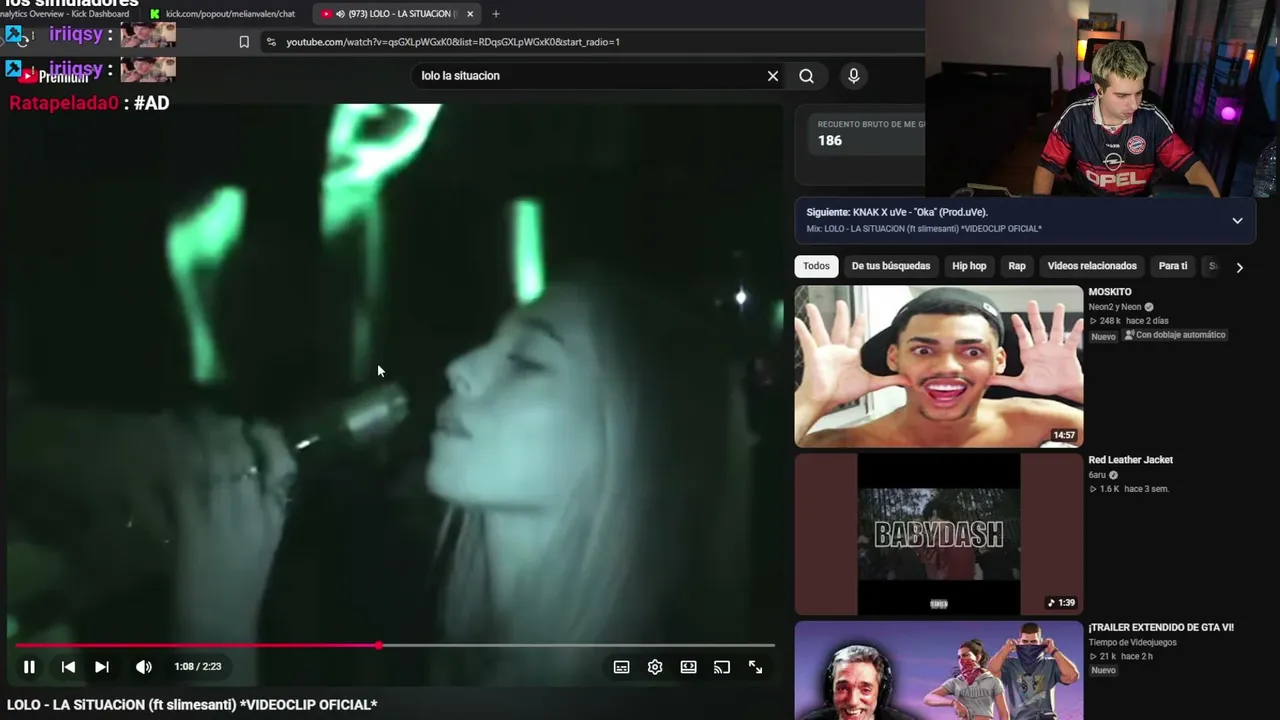Click the '1:08 / 2:23' time display
This screenshot has height=720, width=1280.
click(x=198, y=667)
